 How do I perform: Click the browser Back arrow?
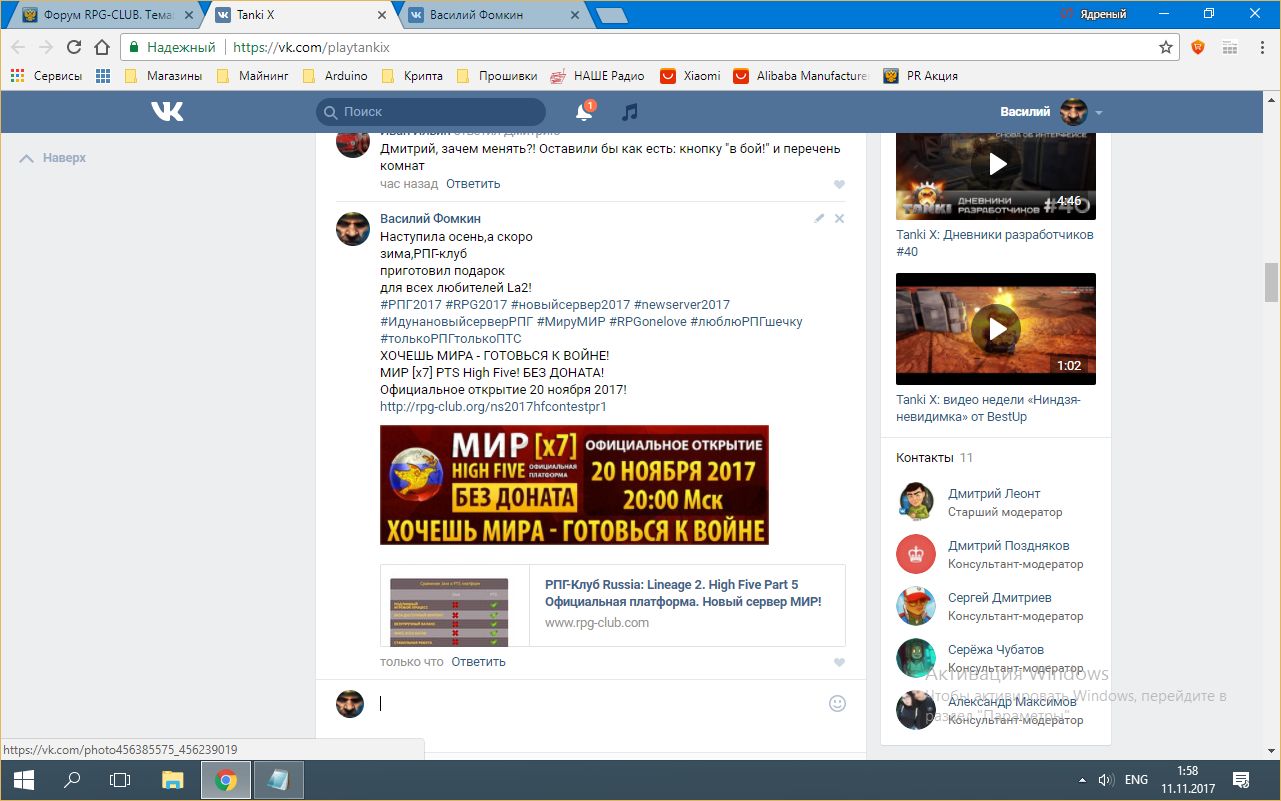[x=18, y=47]
